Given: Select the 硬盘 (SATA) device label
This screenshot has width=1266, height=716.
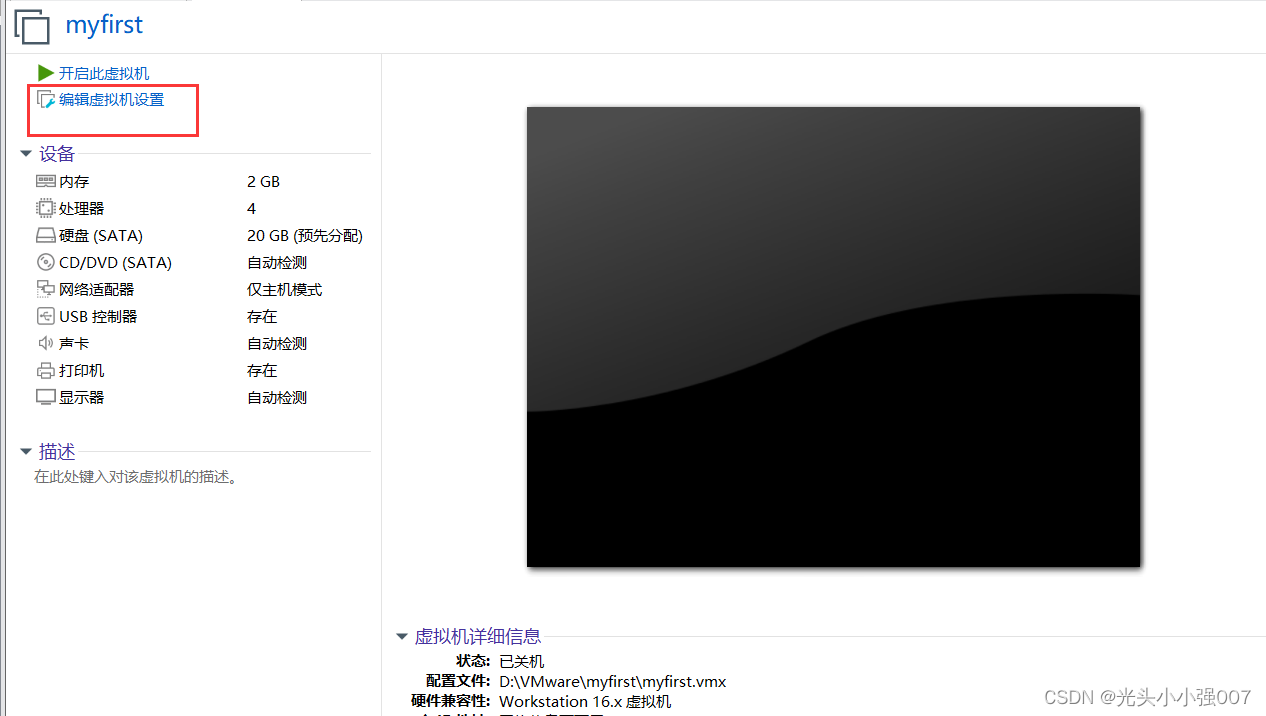Looking at the screenshot, I should [101, 235].
